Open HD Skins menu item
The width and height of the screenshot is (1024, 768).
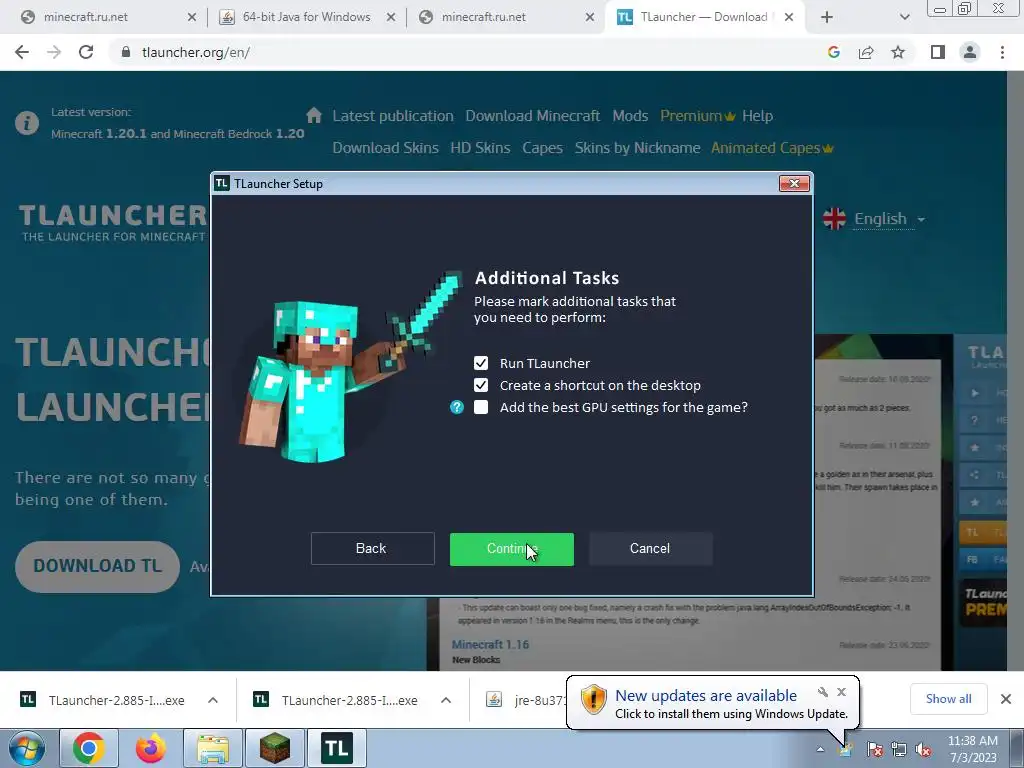[x=480, y=148]
